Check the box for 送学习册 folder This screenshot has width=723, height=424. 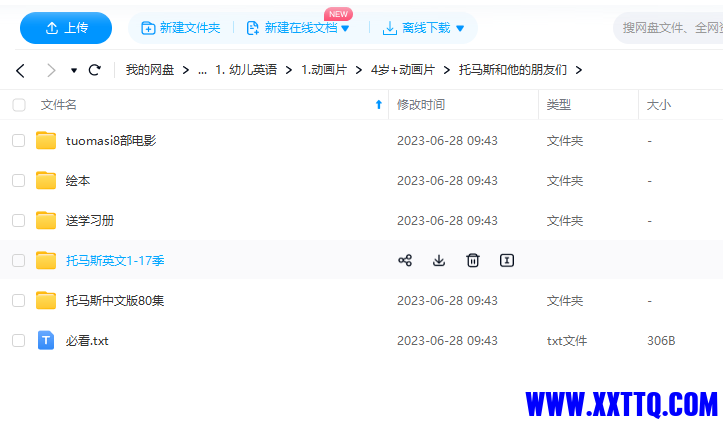pyautogui.click(x=18, y=221)
